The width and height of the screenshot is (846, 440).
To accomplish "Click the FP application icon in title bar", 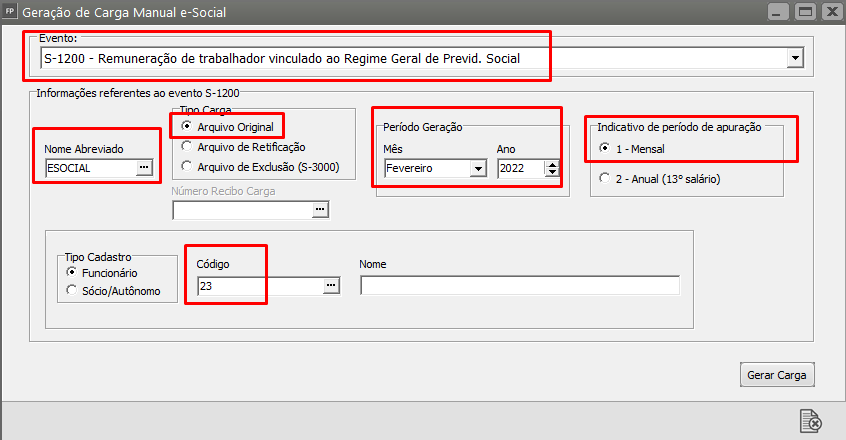I will (10, 11).
